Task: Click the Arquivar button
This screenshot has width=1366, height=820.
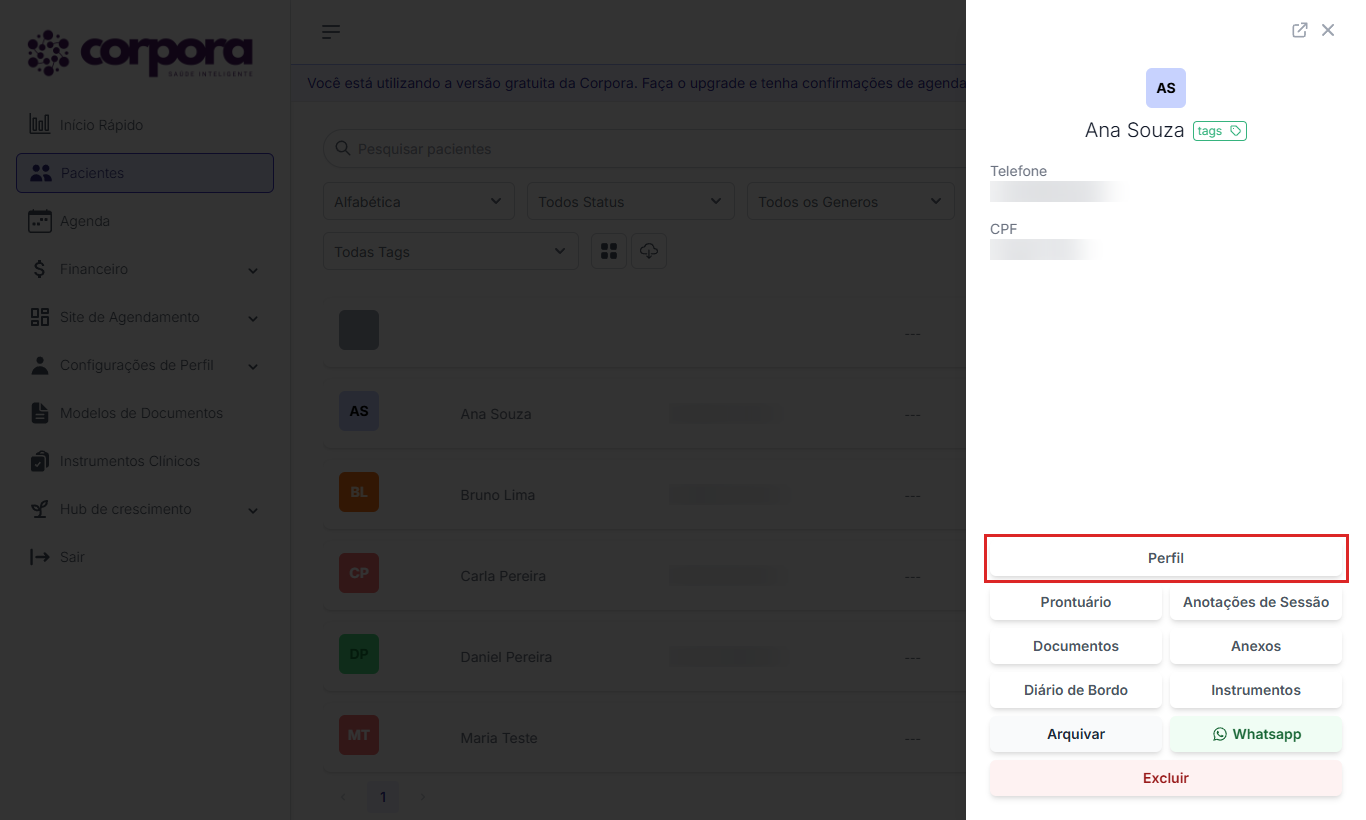Action: pyautogui.click(x=1076, y=734)
